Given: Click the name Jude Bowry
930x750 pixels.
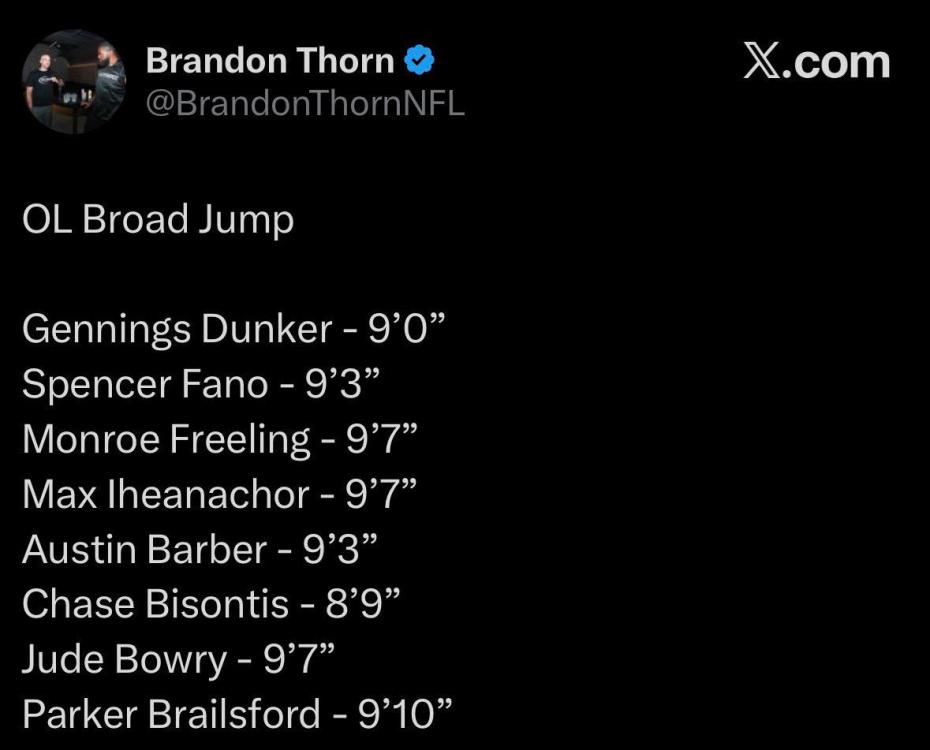Looking at the screenshot, I should click(125, 659).
